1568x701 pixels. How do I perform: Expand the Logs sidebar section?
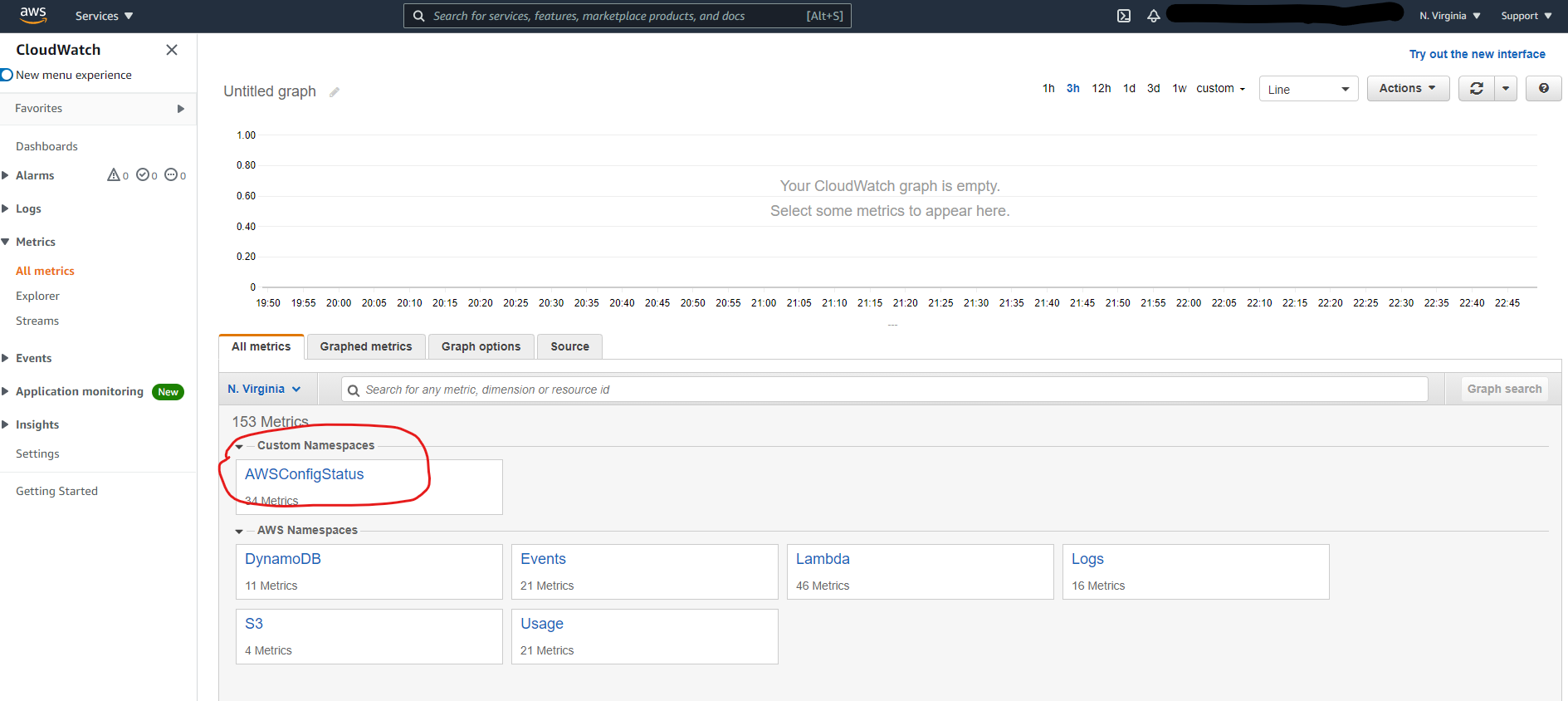pos(6,208)
